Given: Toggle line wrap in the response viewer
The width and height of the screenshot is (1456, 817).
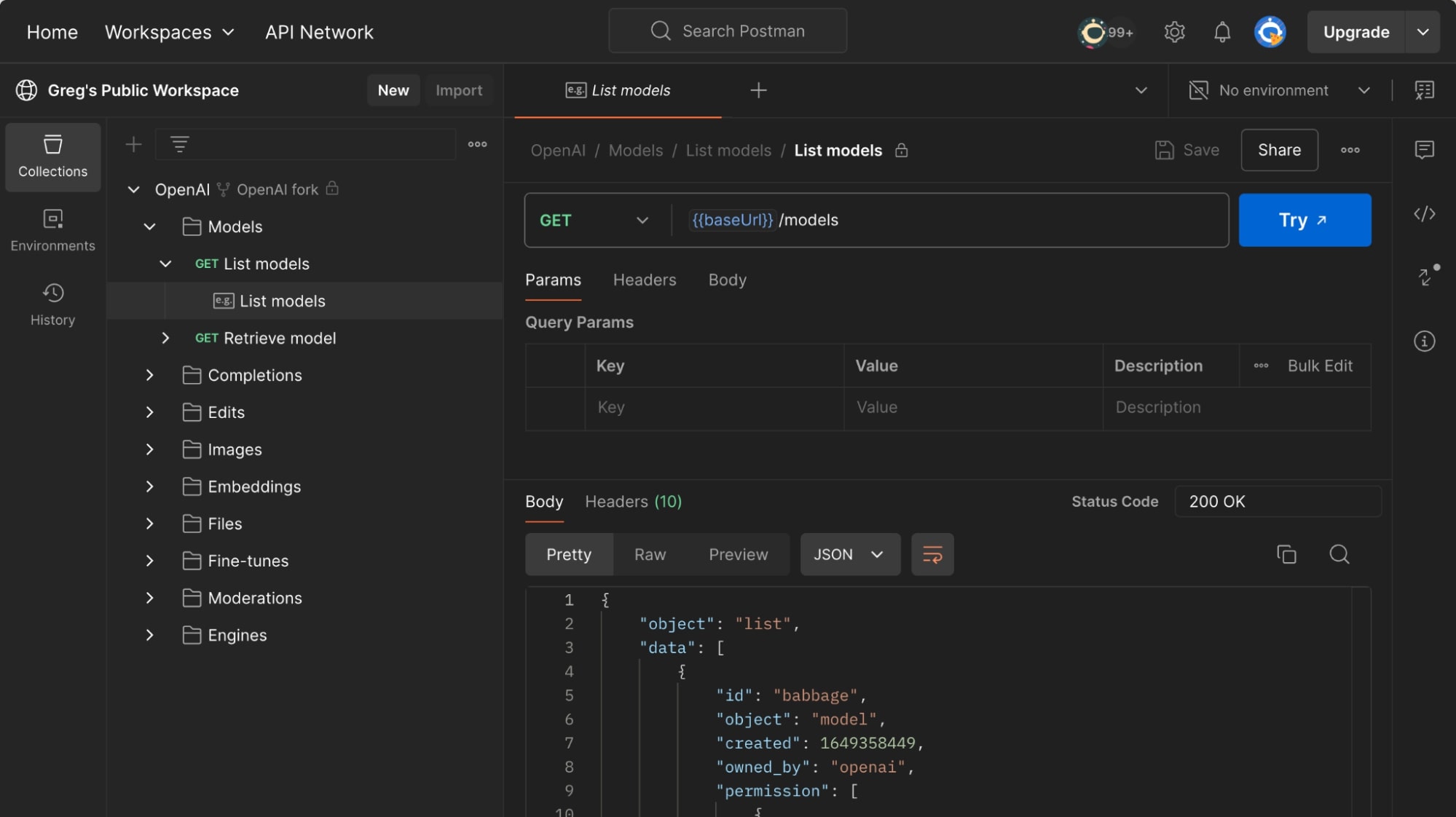Looking at the screenshot, I should pos(932,555).
